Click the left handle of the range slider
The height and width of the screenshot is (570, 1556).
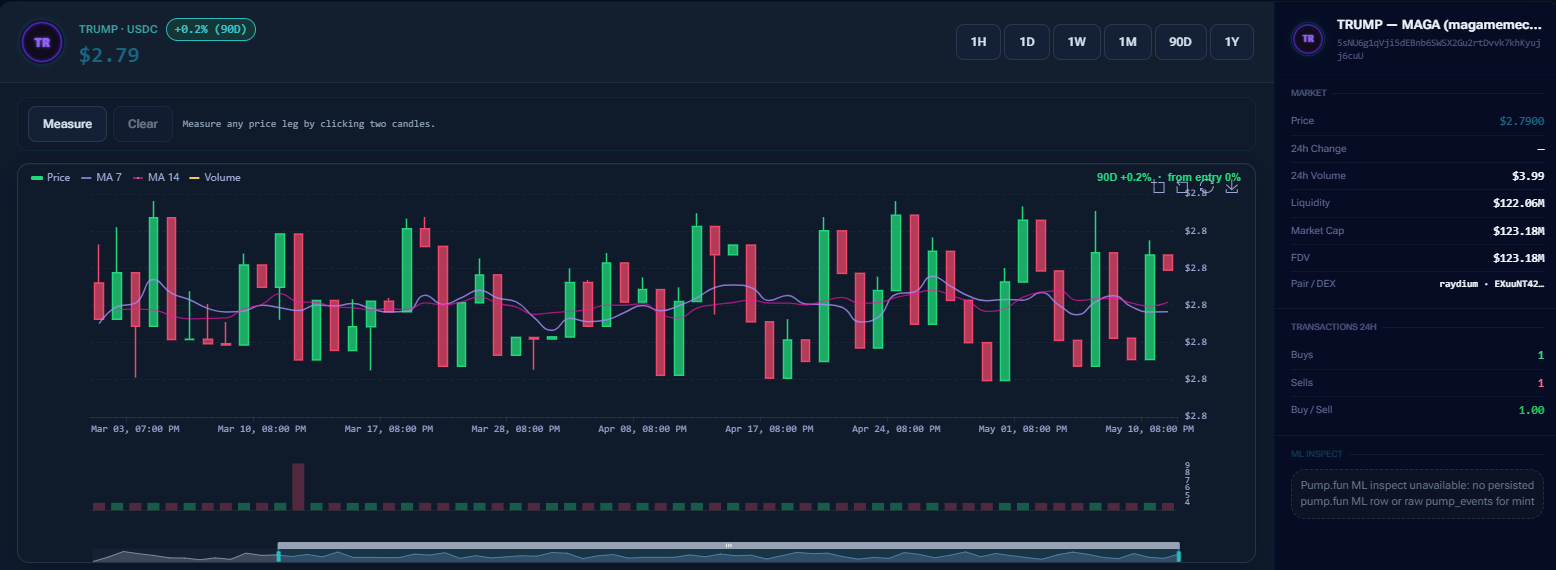coord(278,555)
